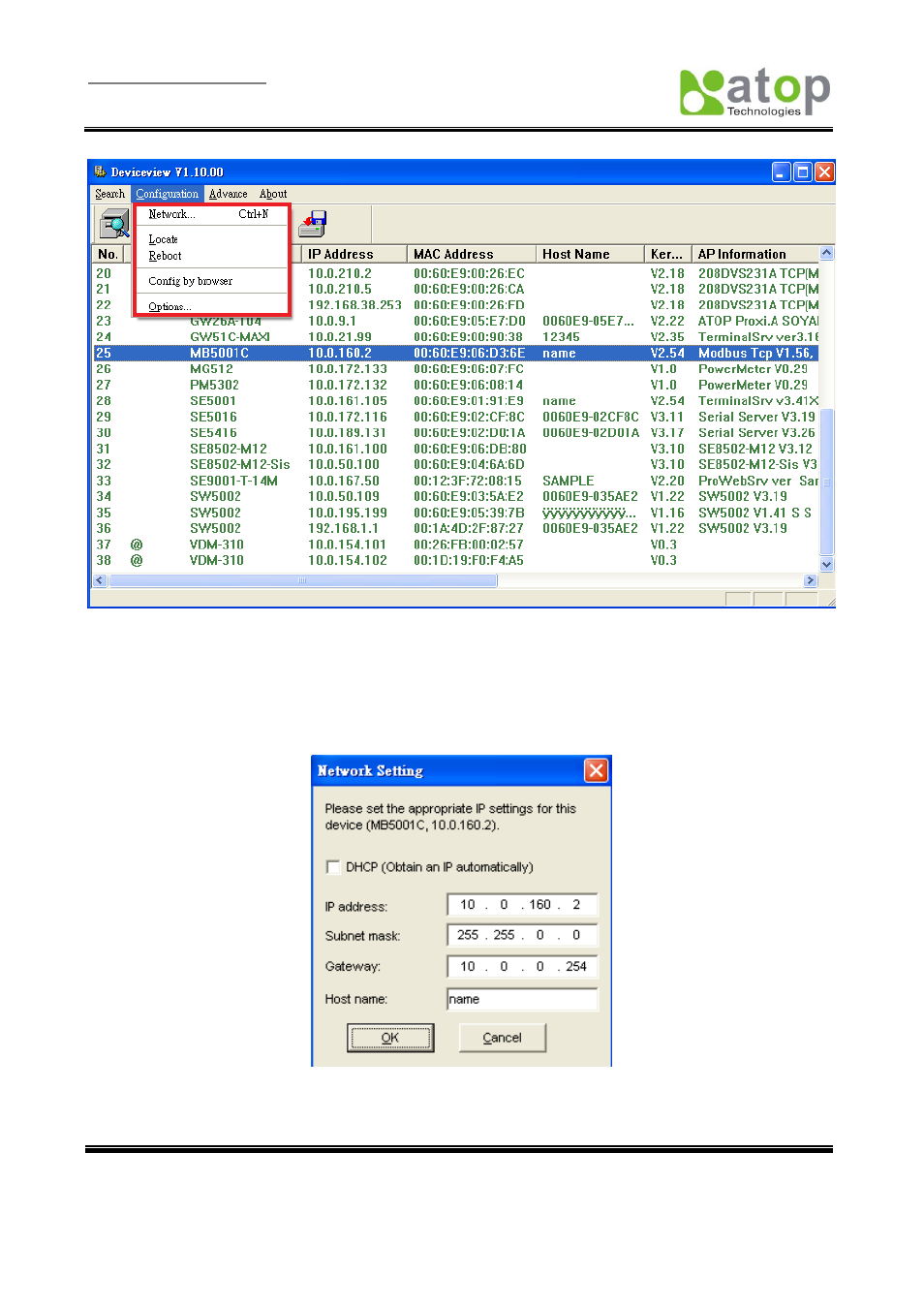Click the Gateway input field
Image resolution: width=924 pixels, height=1308 pixels.
click(x=522, y=967)
